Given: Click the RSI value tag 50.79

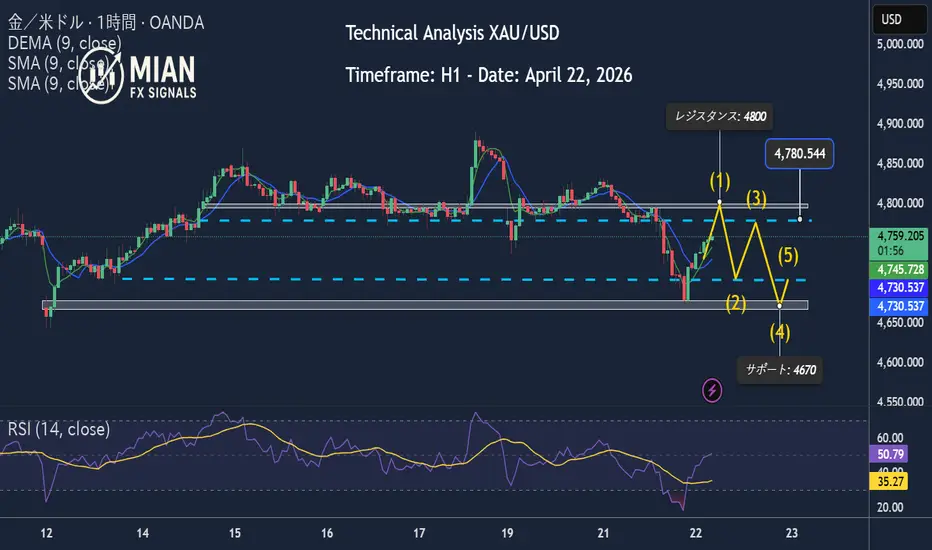Looking at the screenshot, I should pos(889,454).
